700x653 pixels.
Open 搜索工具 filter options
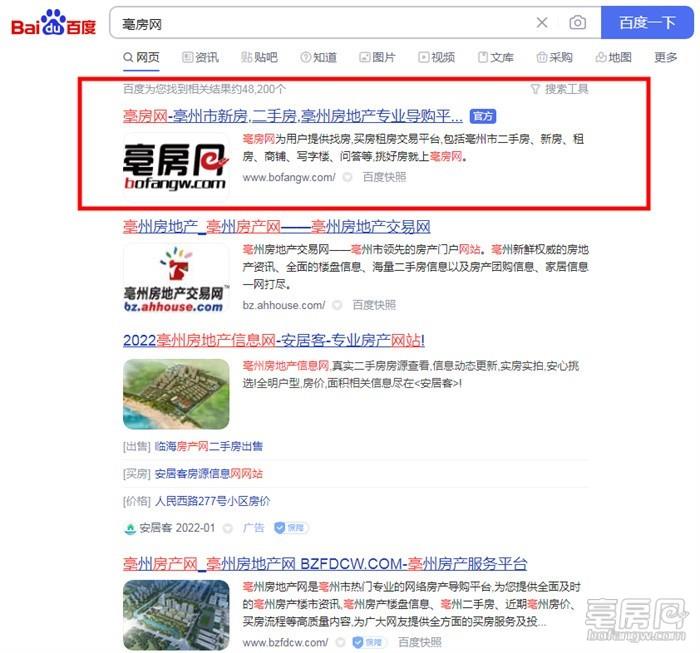point(559,89)
